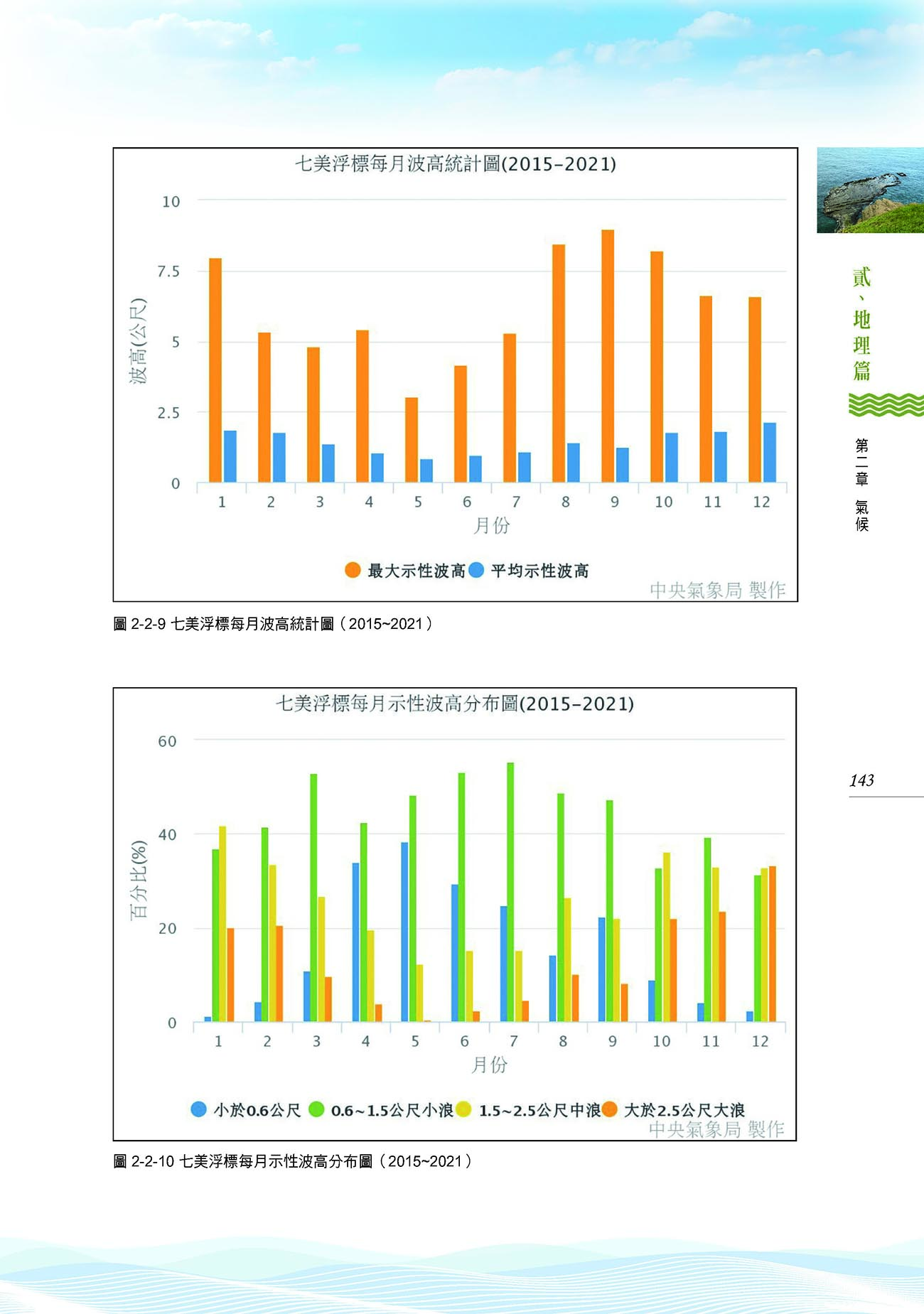The width and height of the screenshot is (924, 1314).
Task: Click the yellow 1.5~2.5公尺中浪 legend dot
Action: (463, 1109)
